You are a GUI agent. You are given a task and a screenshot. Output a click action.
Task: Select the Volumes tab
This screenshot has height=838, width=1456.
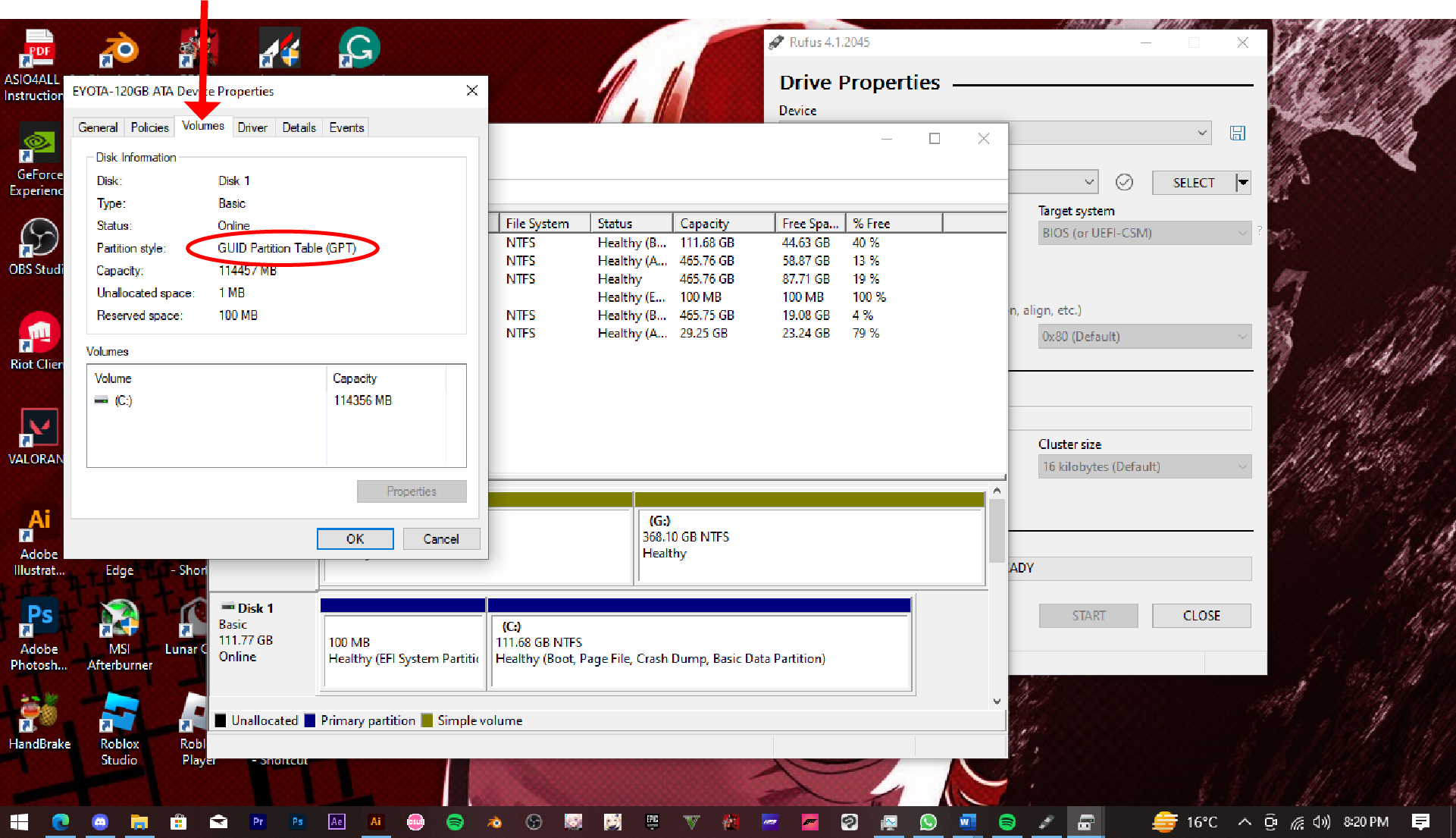[x=203, y=126]
